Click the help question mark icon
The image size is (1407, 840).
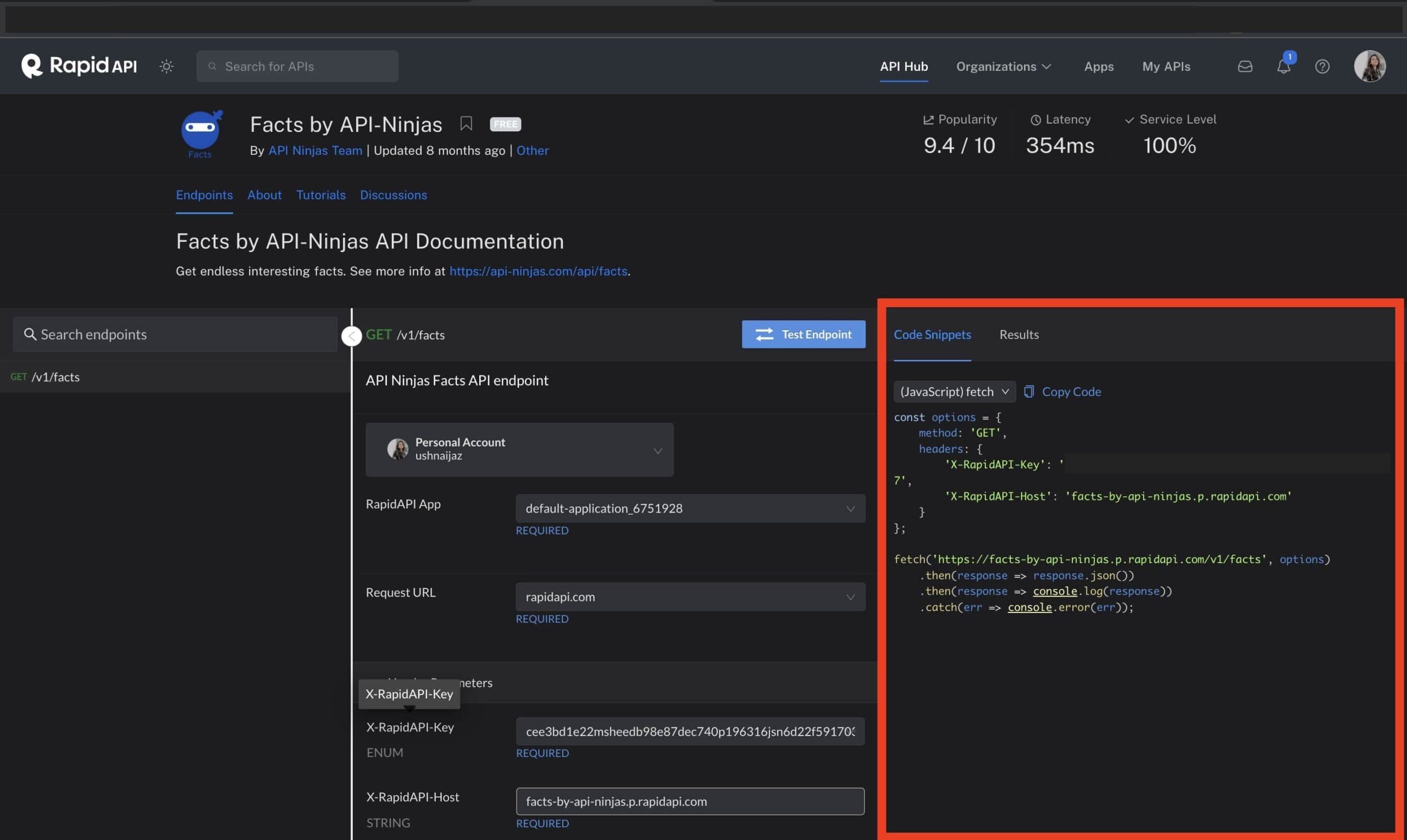click(x=1322, y=66)
